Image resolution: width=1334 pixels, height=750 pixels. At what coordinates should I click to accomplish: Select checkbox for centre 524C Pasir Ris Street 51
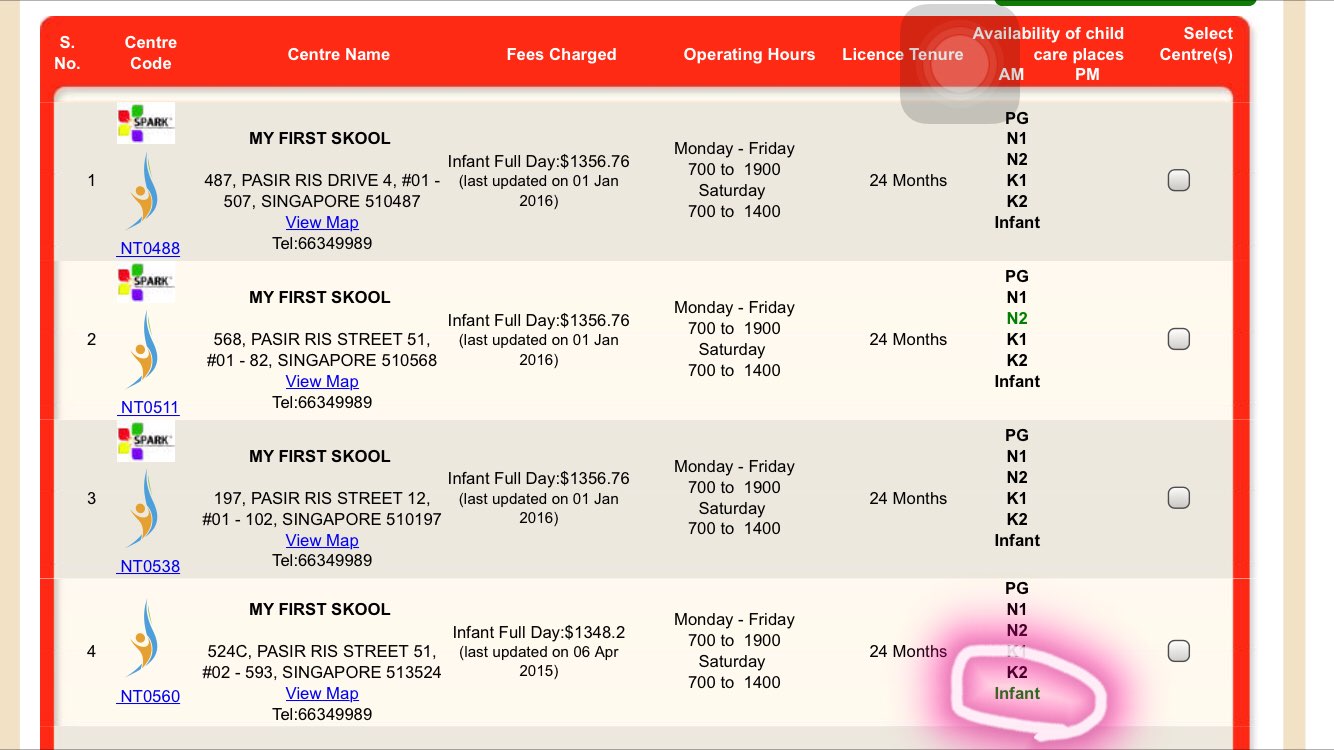click(x=1179, y=651)
